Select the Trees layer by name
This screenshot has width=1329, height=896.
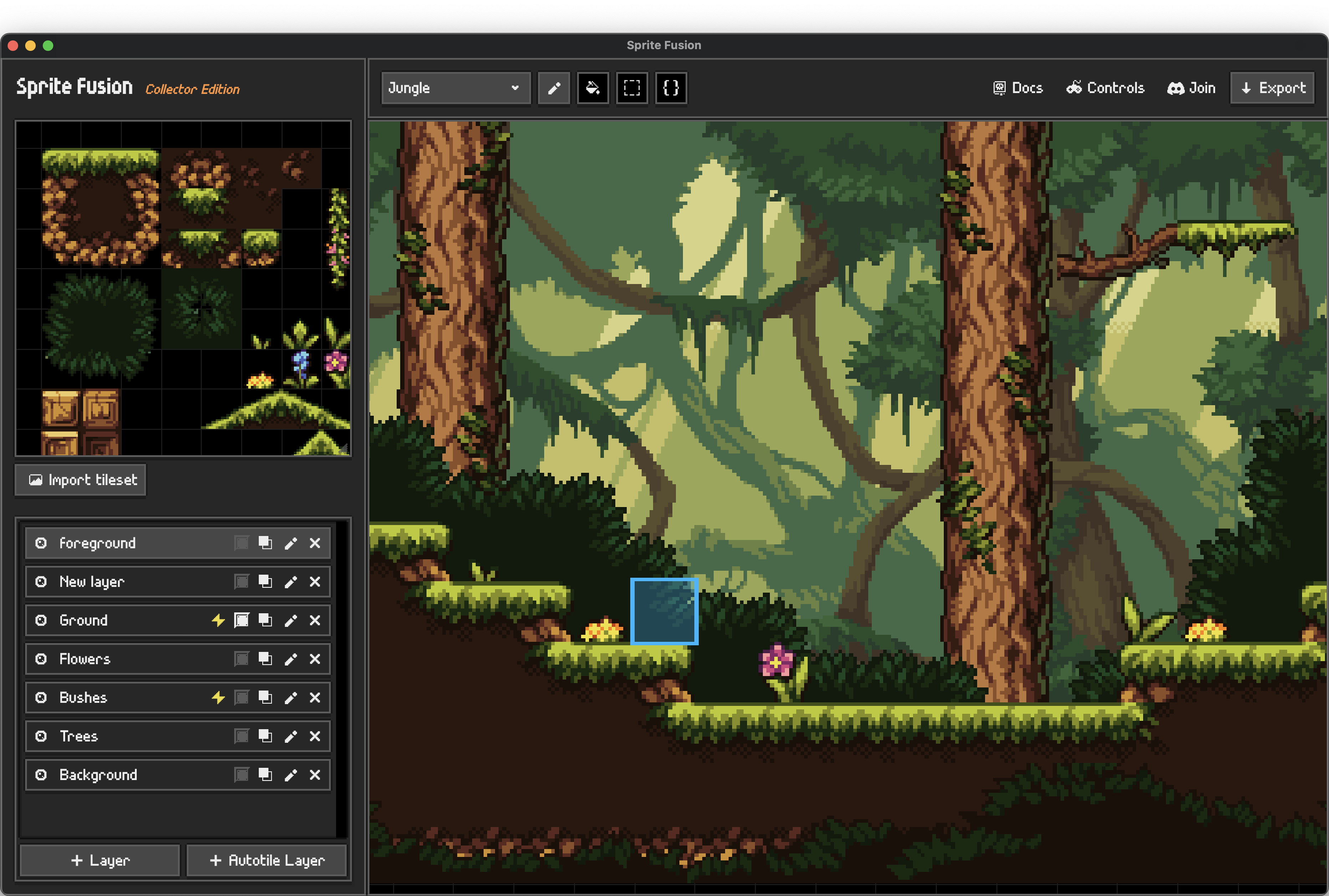tap(79, 736)
